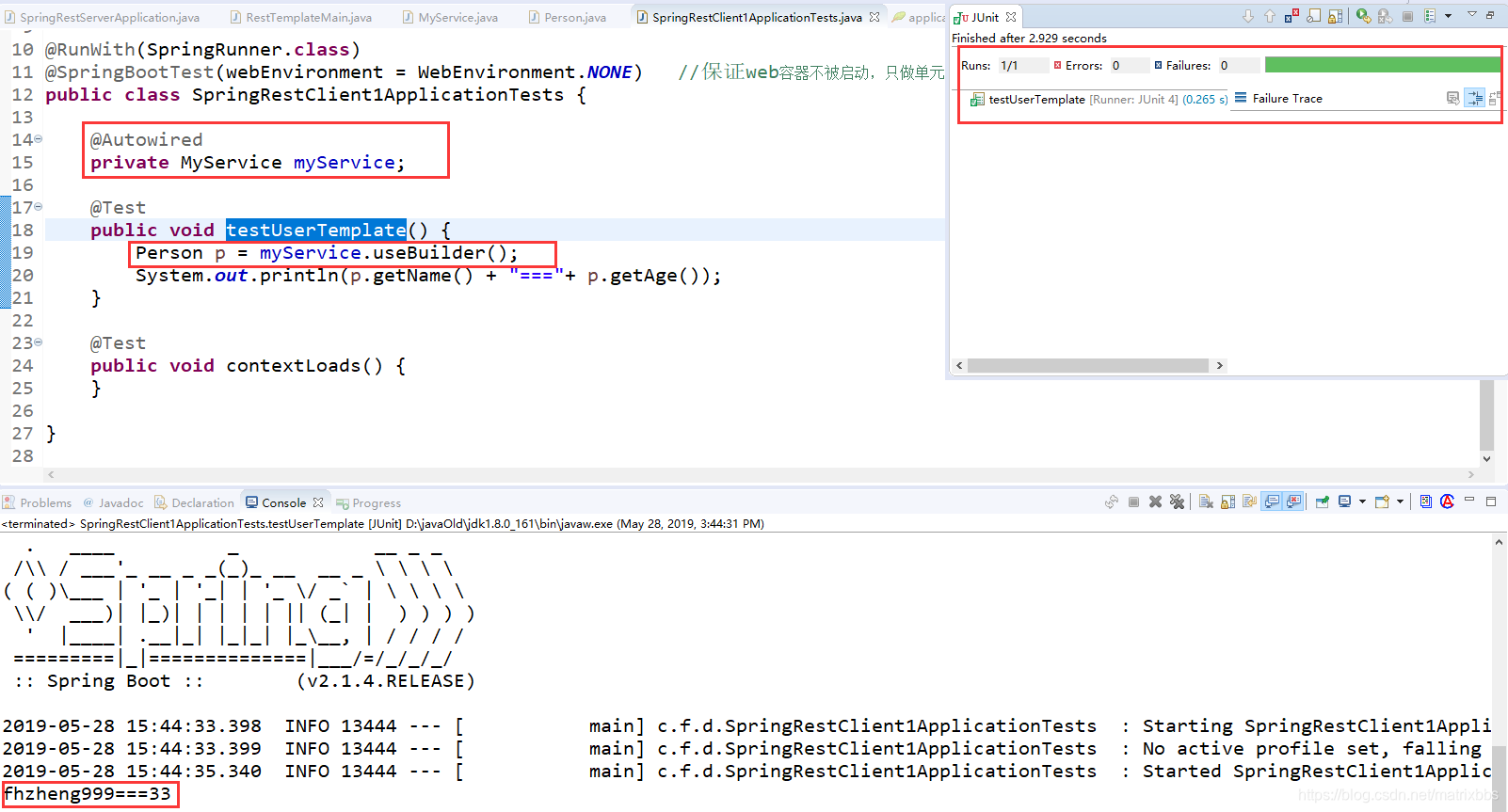Click console output fhzheng999===33
Screen dimensions: 1508x812
(x=88, y=794)
